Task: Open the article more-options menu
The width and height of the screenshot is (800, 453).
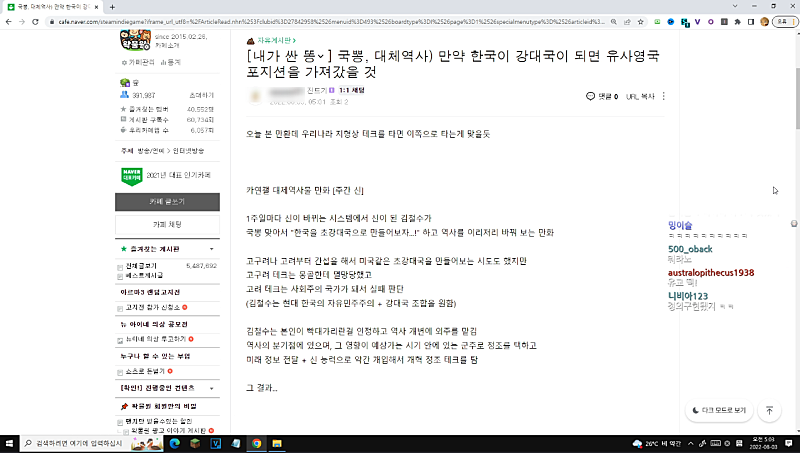Action: 663,96
